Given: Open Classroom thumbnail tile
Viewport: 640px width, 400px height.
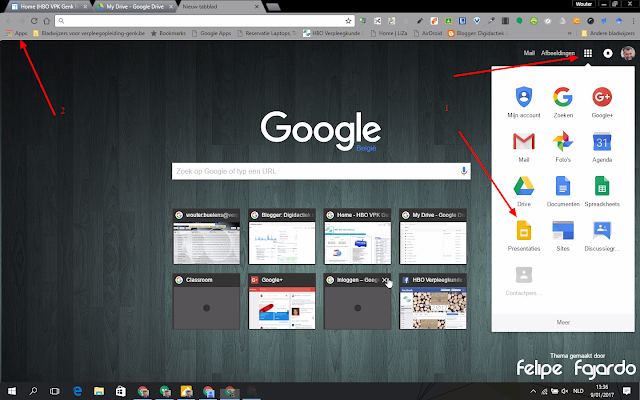Looking at the screenshot, I should tap(207, 301).
